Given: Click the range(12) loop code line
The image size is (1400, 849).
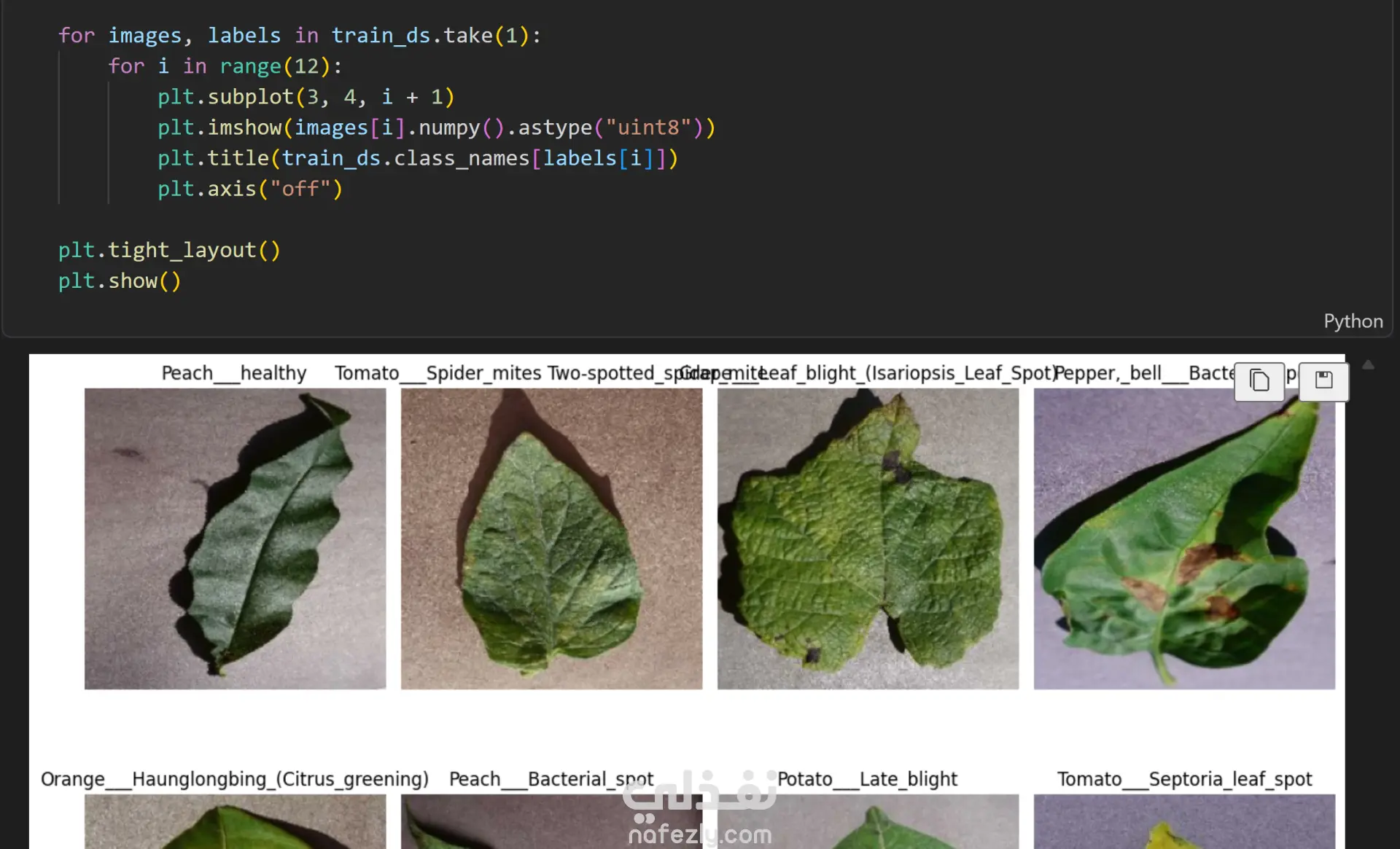Looking at the screenshot, I should tap(225, 66).
